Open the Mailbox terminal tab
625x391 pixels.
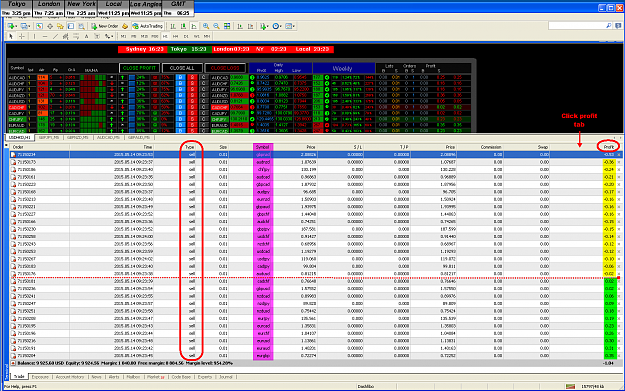[x=133, y=377]
